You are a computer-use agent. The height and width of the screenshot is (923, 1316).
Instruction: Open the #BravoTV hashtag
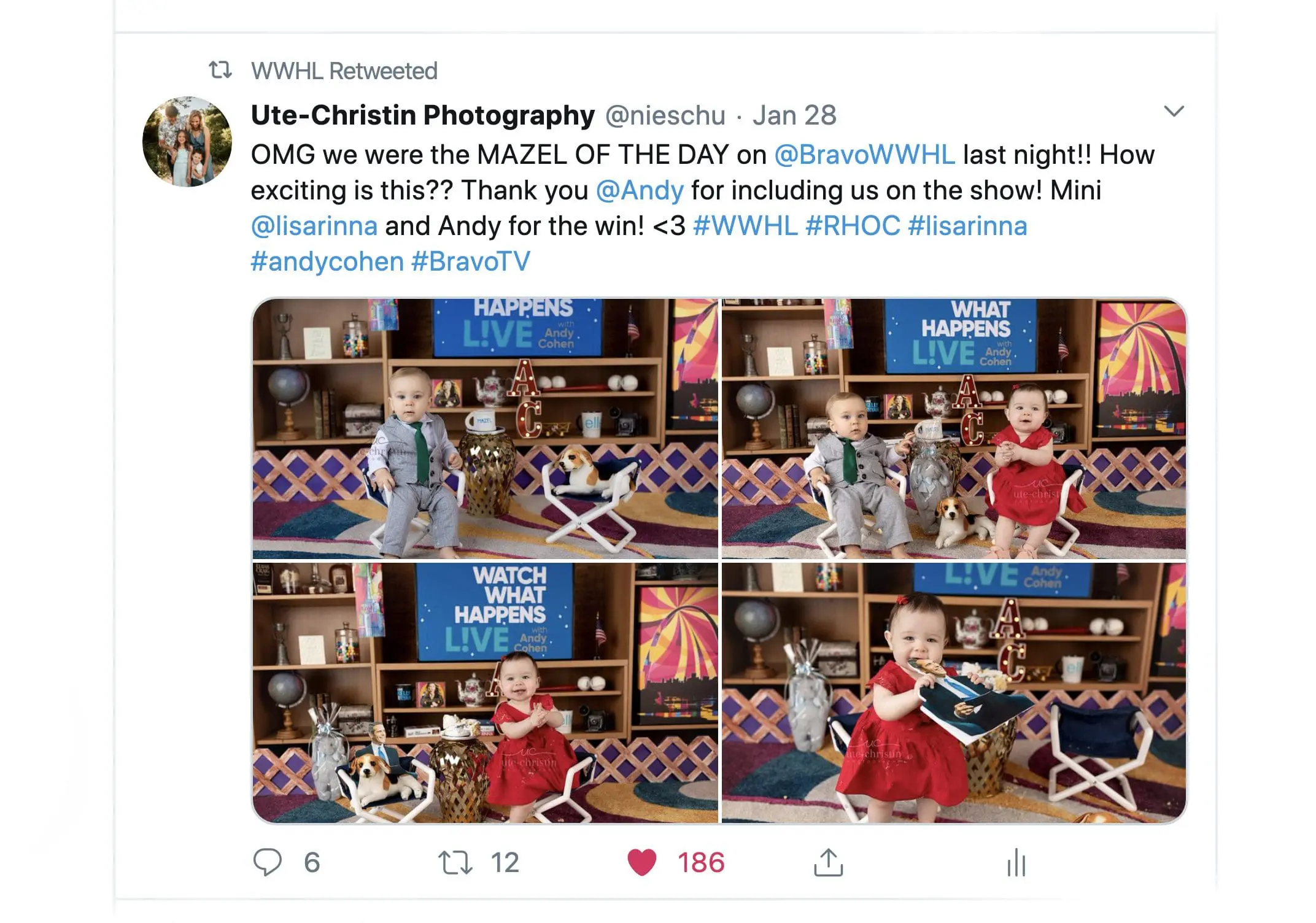[471, 261]
